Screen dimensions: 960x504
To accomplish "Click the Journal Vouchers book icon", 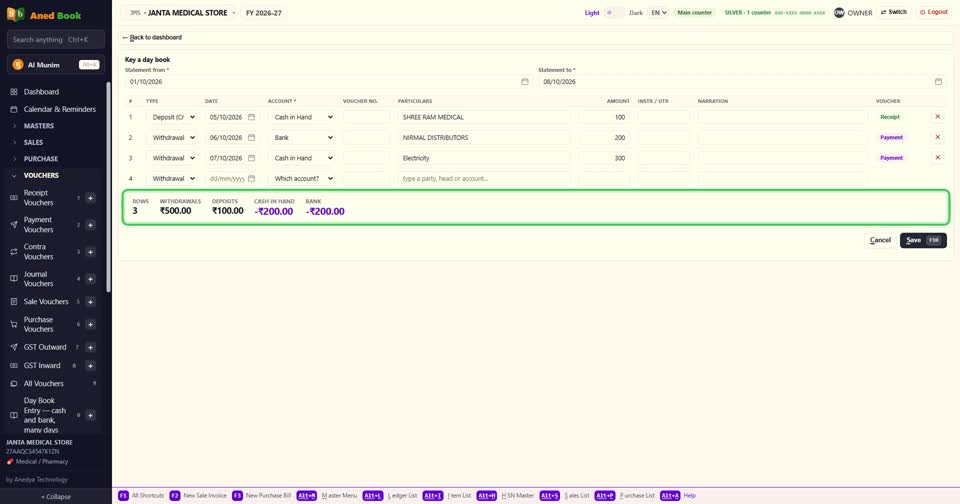I will click(13, 279).
